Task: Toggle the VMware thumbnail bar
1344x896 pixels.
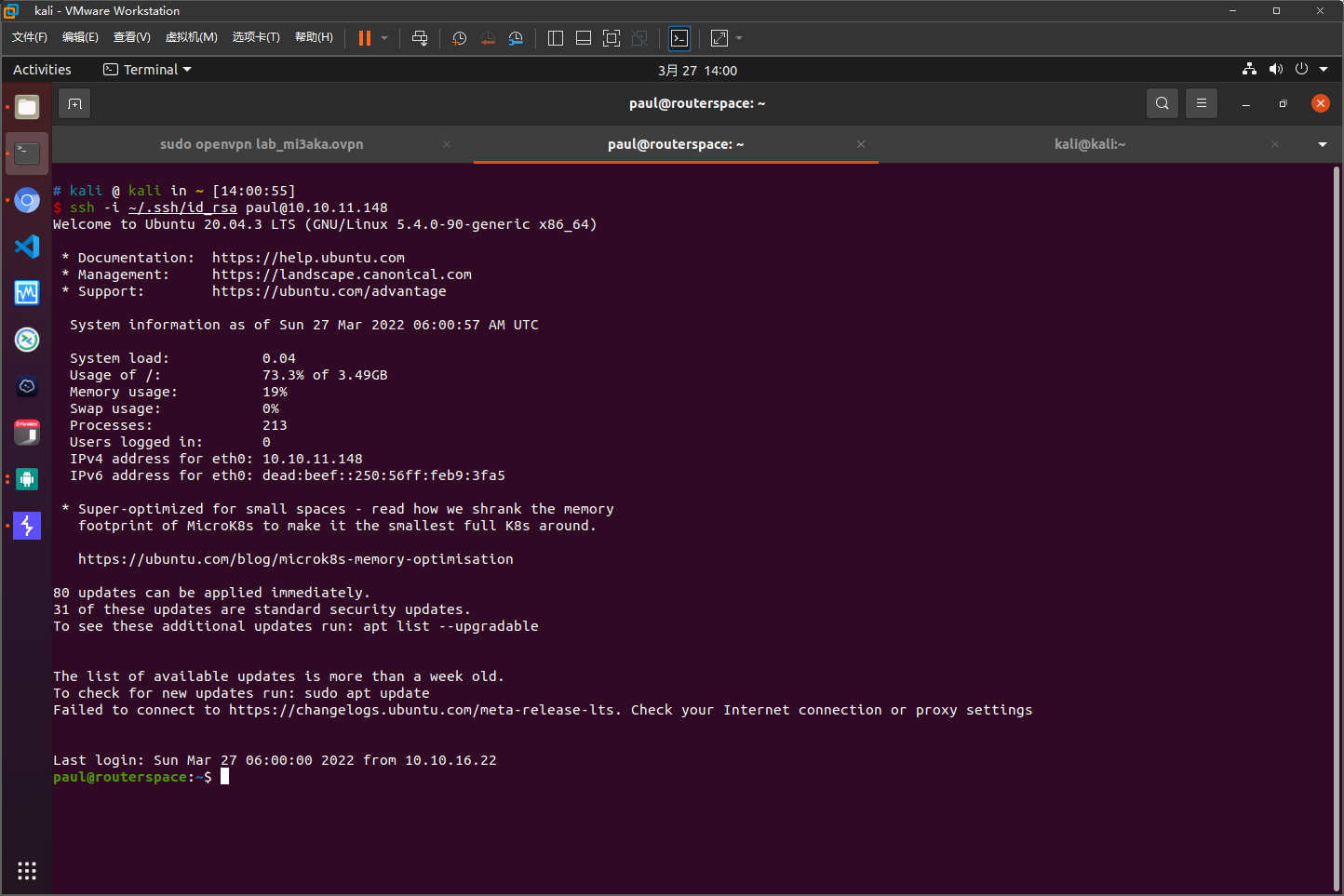Action: coord(584,38)
